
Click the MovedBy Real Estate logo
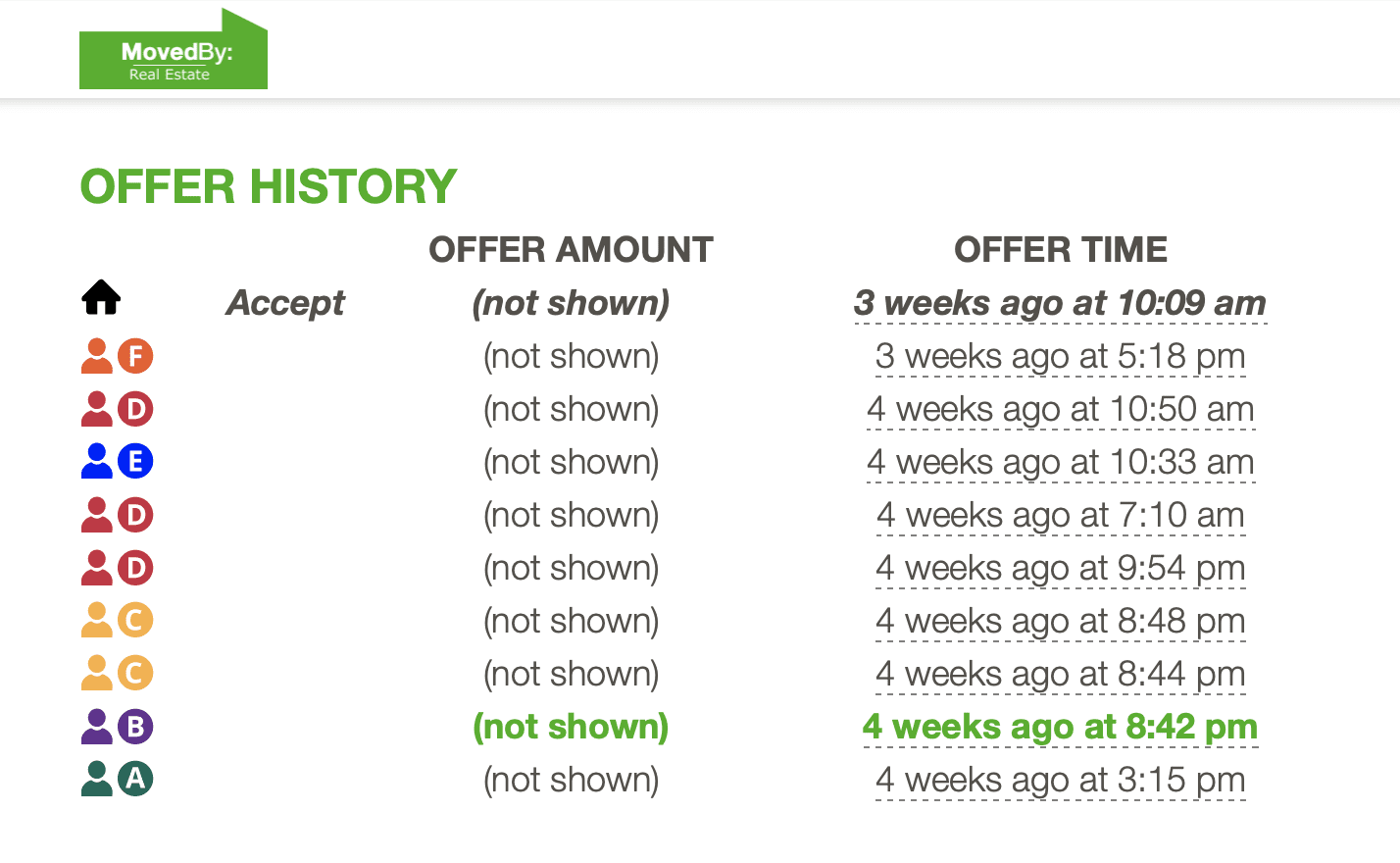click(x=174, y=49)
